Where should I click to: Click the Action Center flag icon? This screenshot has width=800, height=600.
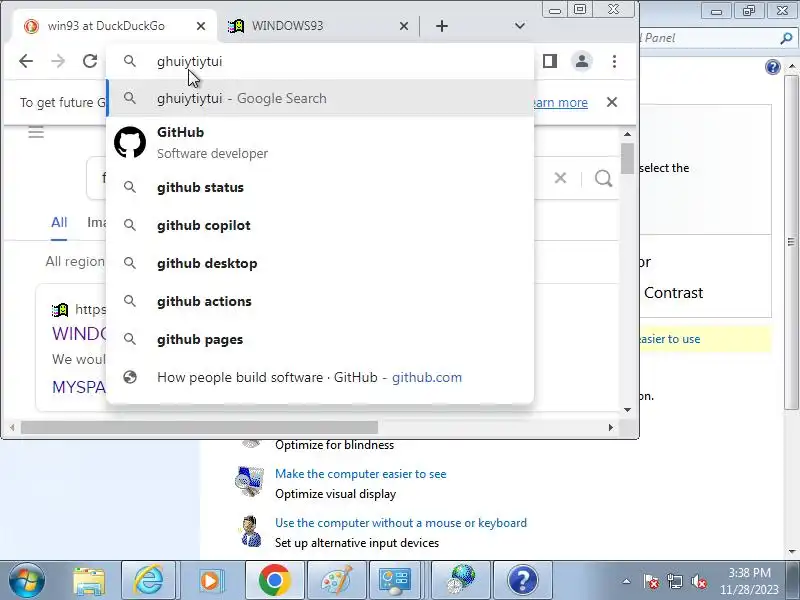pos(651,581)
